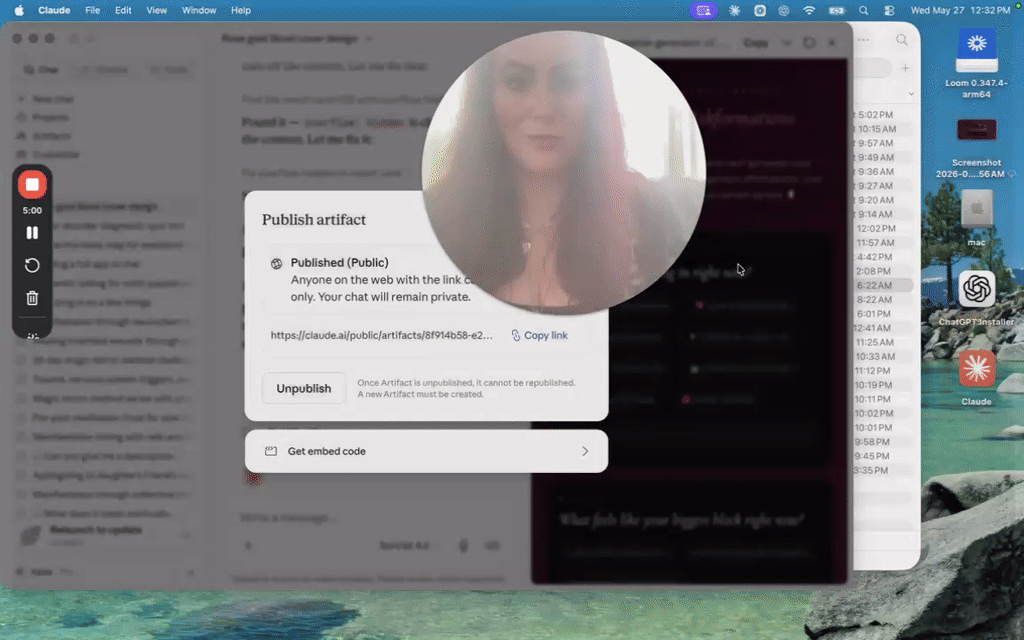
Task: Expand the Get embed code row
Action: click(426, 451)
